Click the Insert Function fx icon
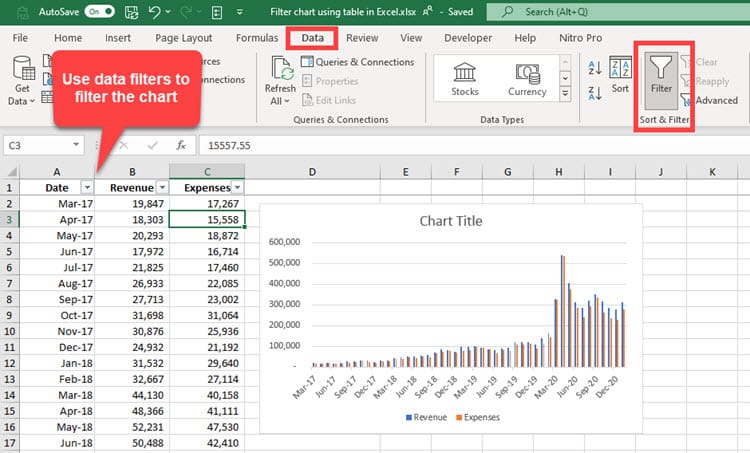 [180, 145]
